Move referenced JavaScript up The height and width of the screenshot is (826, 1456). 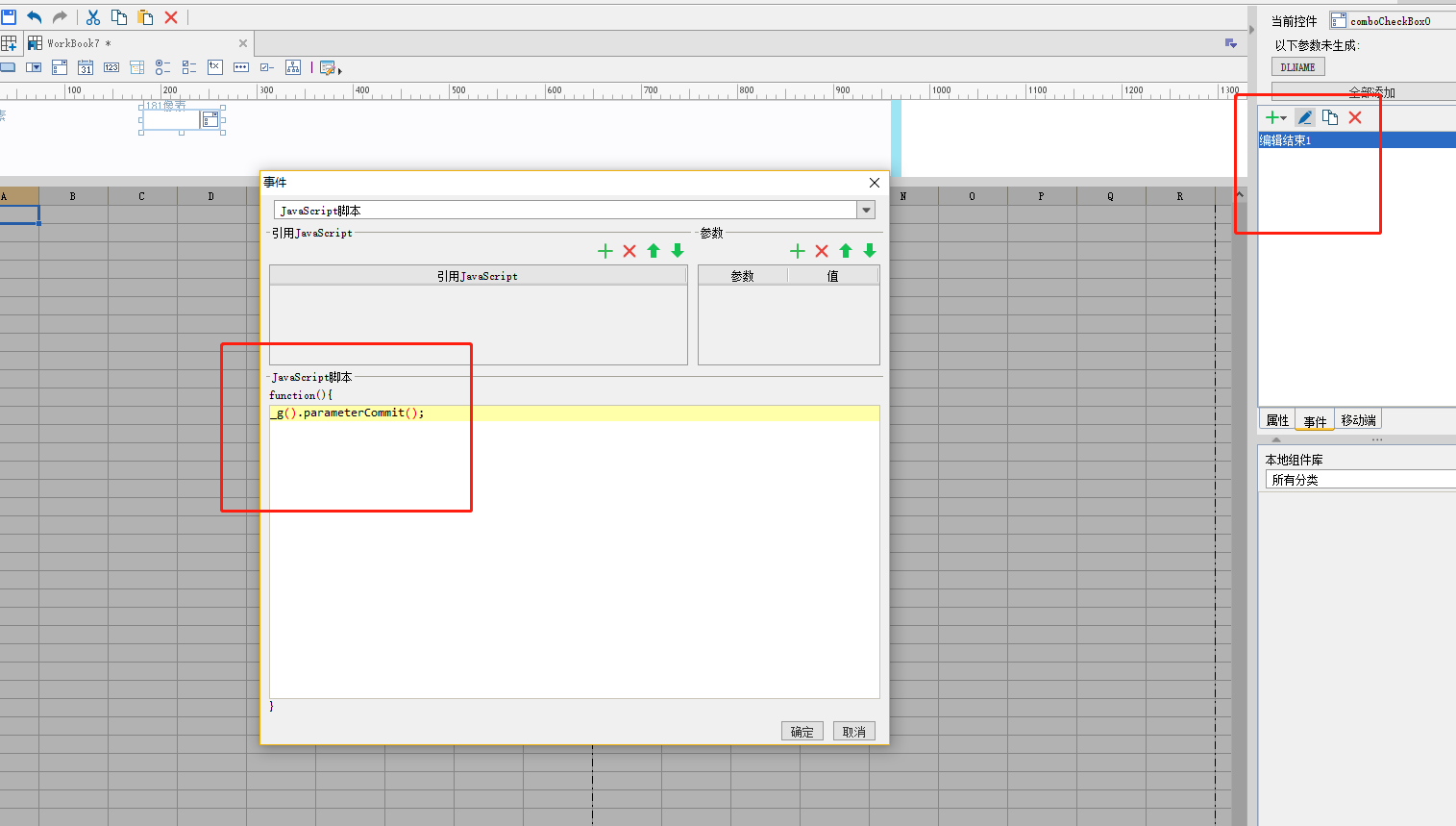coord(654,251)
